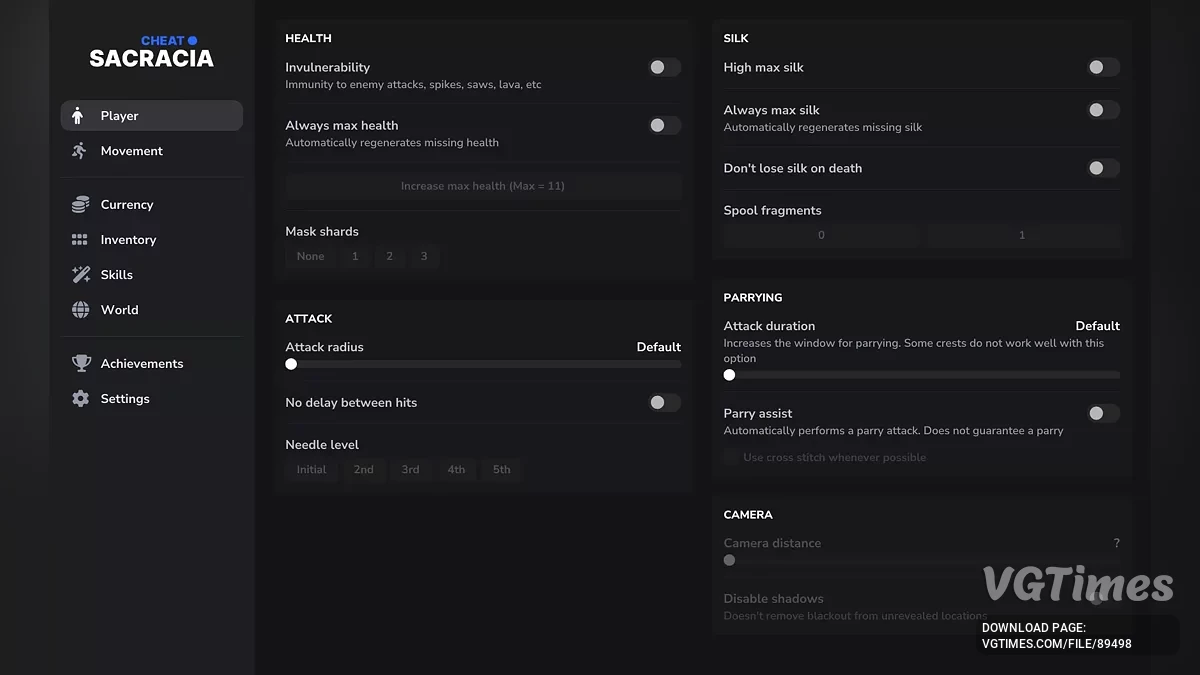Screen dimensions: 1200x675
Task: Turn on High max silk
Action: pyautogui.click(x=1103, y=67)
